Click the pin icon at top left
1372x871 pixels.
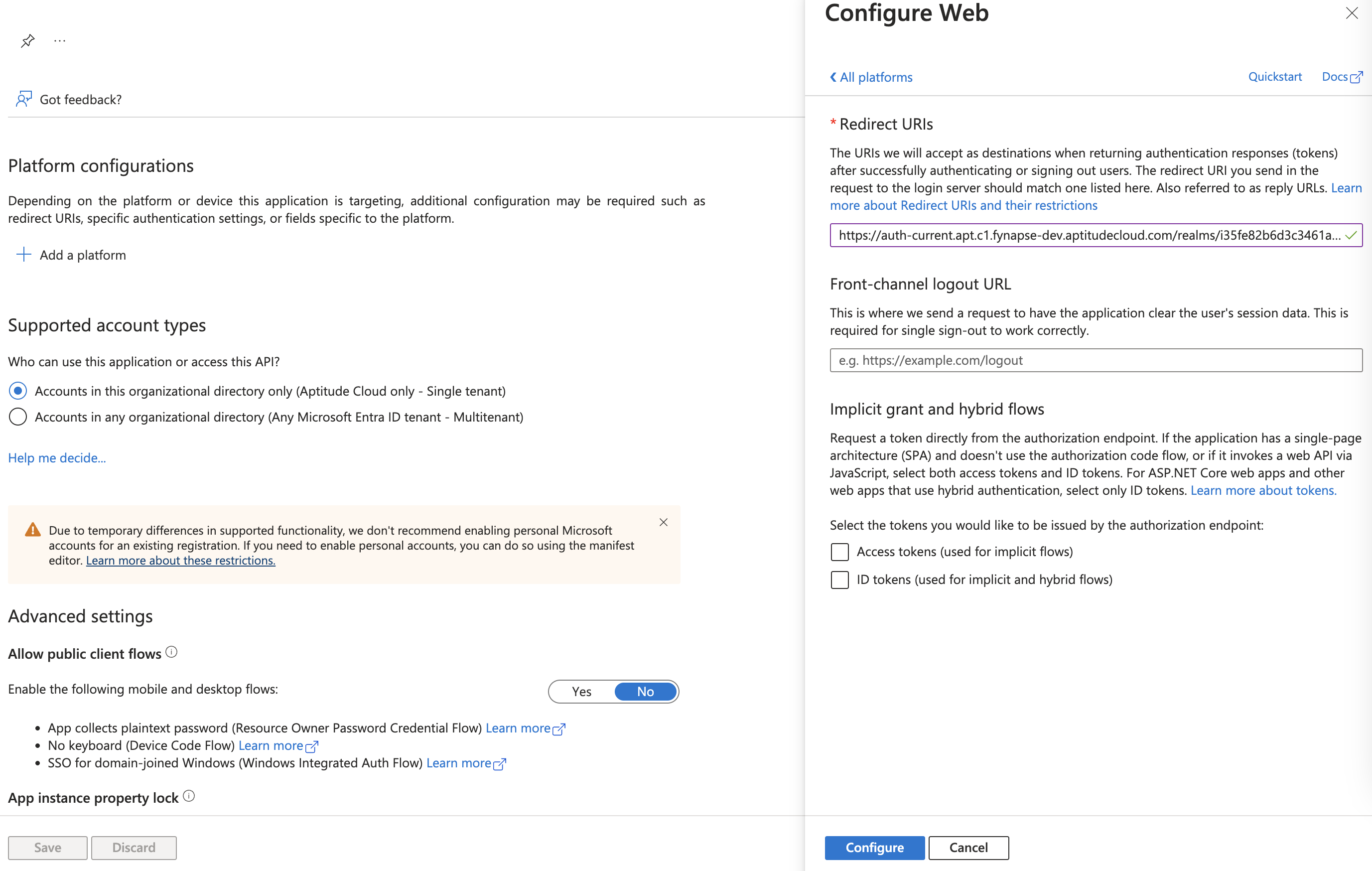coord(27,41)
